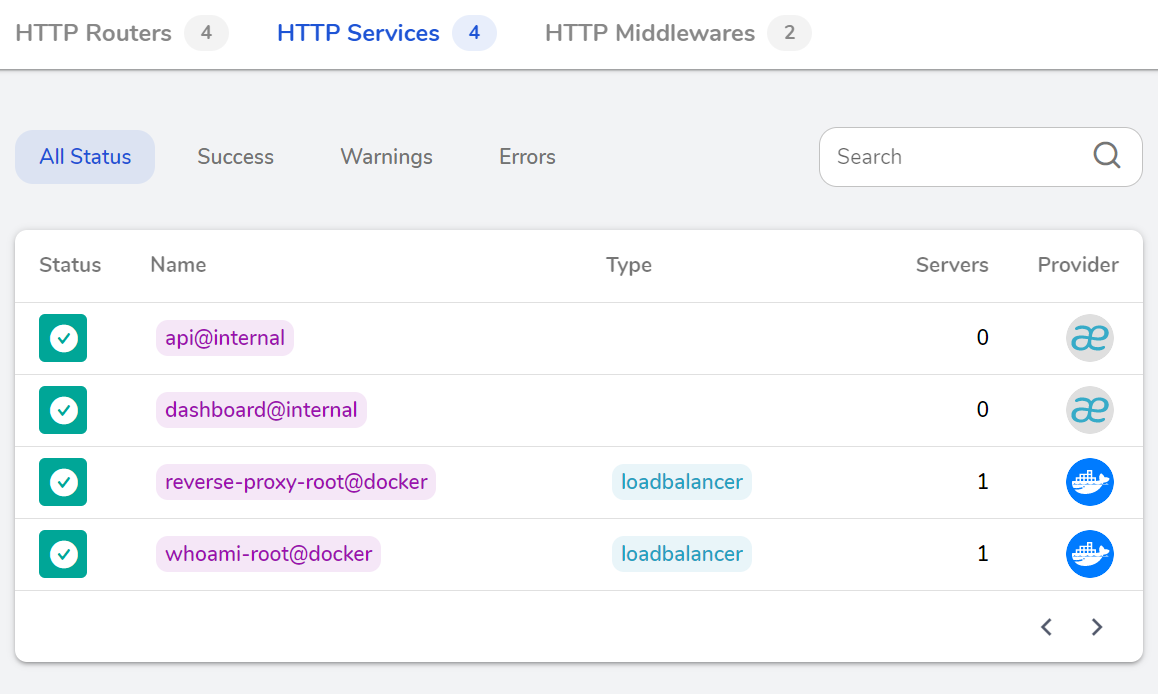
Task: Click the Docker whale icon for whoami-root
Action: 1089,554
